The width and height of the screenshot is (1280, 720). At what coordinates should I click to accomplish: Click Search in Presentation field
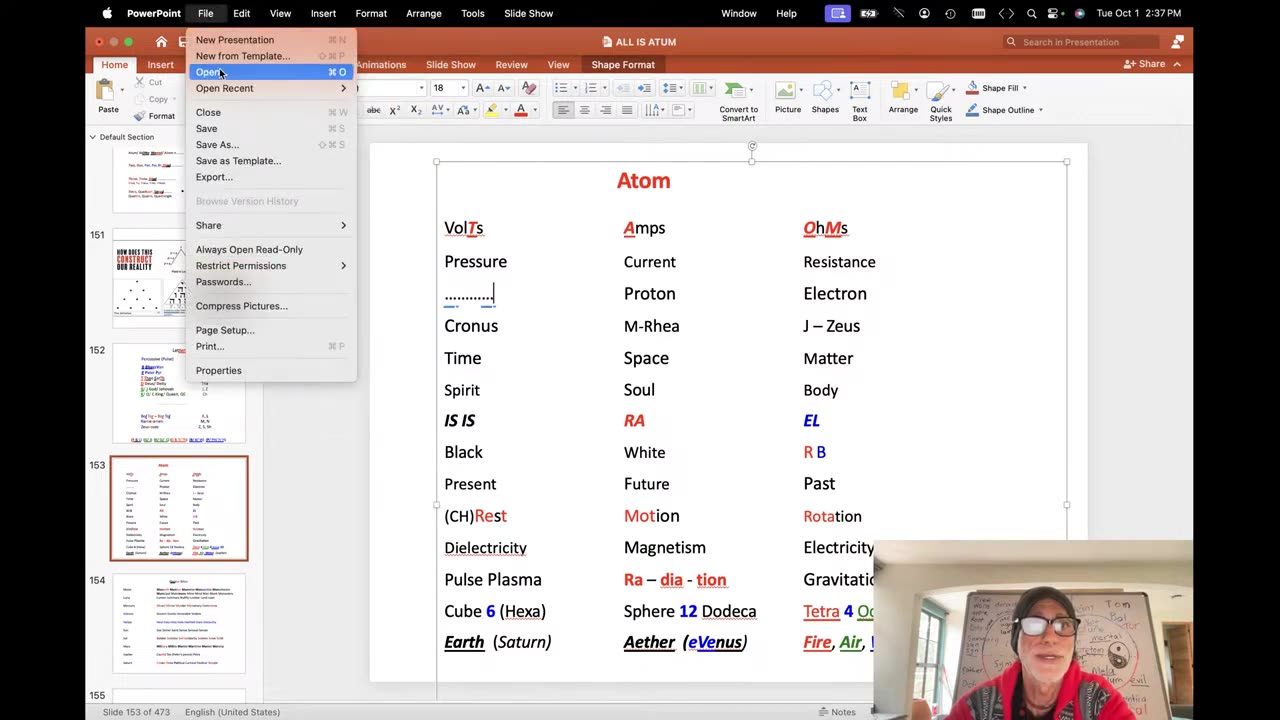click(1082, 42)
